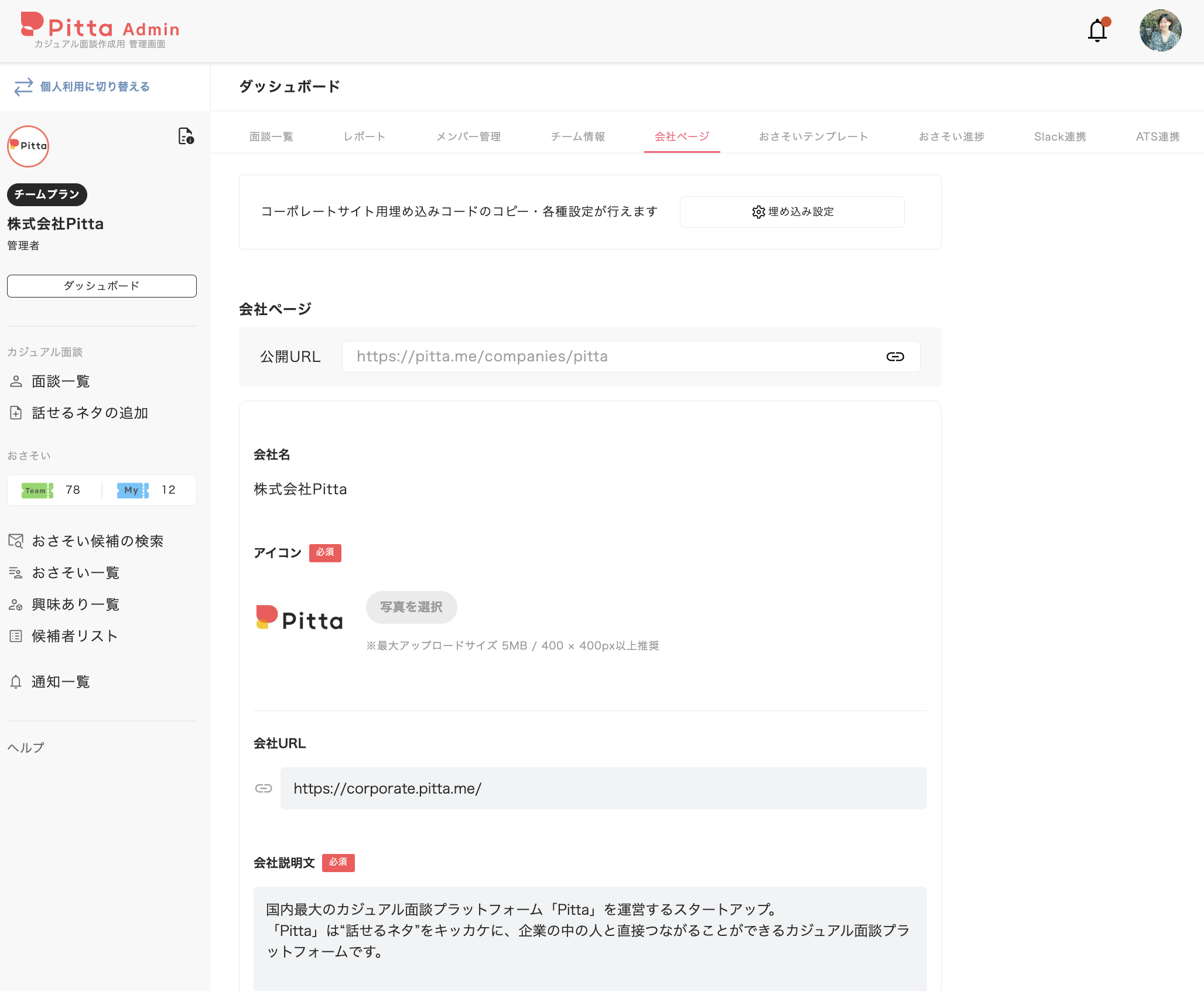Click the gear icon on 埋め込み設定
Viewport: 1204px width, 991px height.
tap(758, 212)
